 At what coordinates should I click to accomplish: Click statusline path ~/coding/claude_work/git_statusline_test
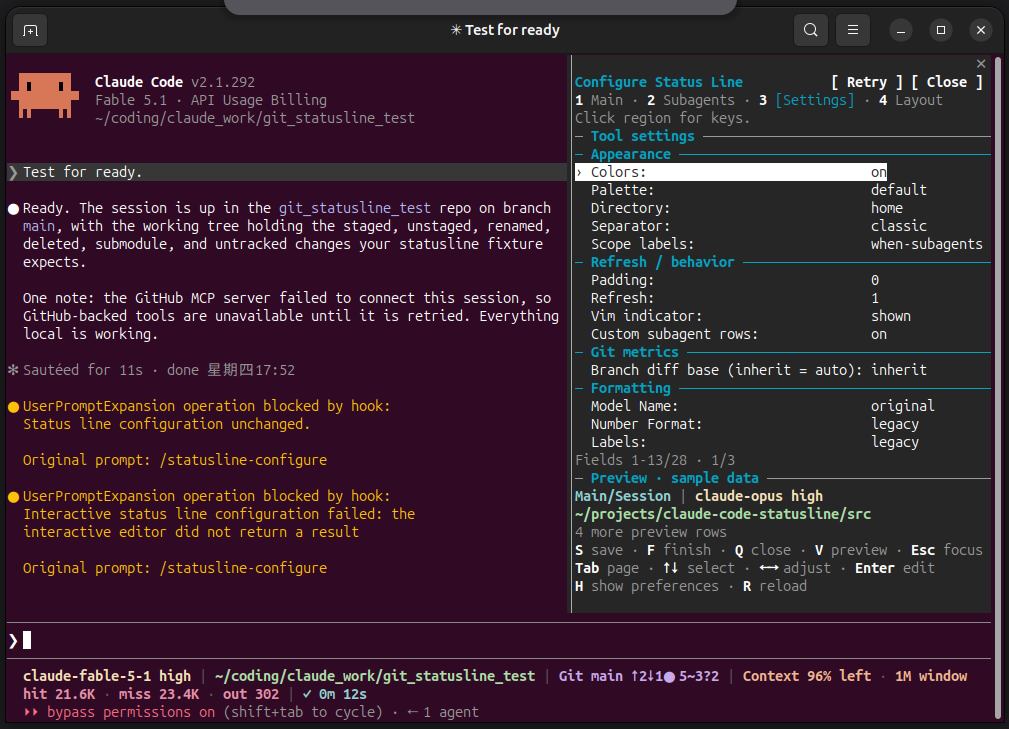point(375,676)
